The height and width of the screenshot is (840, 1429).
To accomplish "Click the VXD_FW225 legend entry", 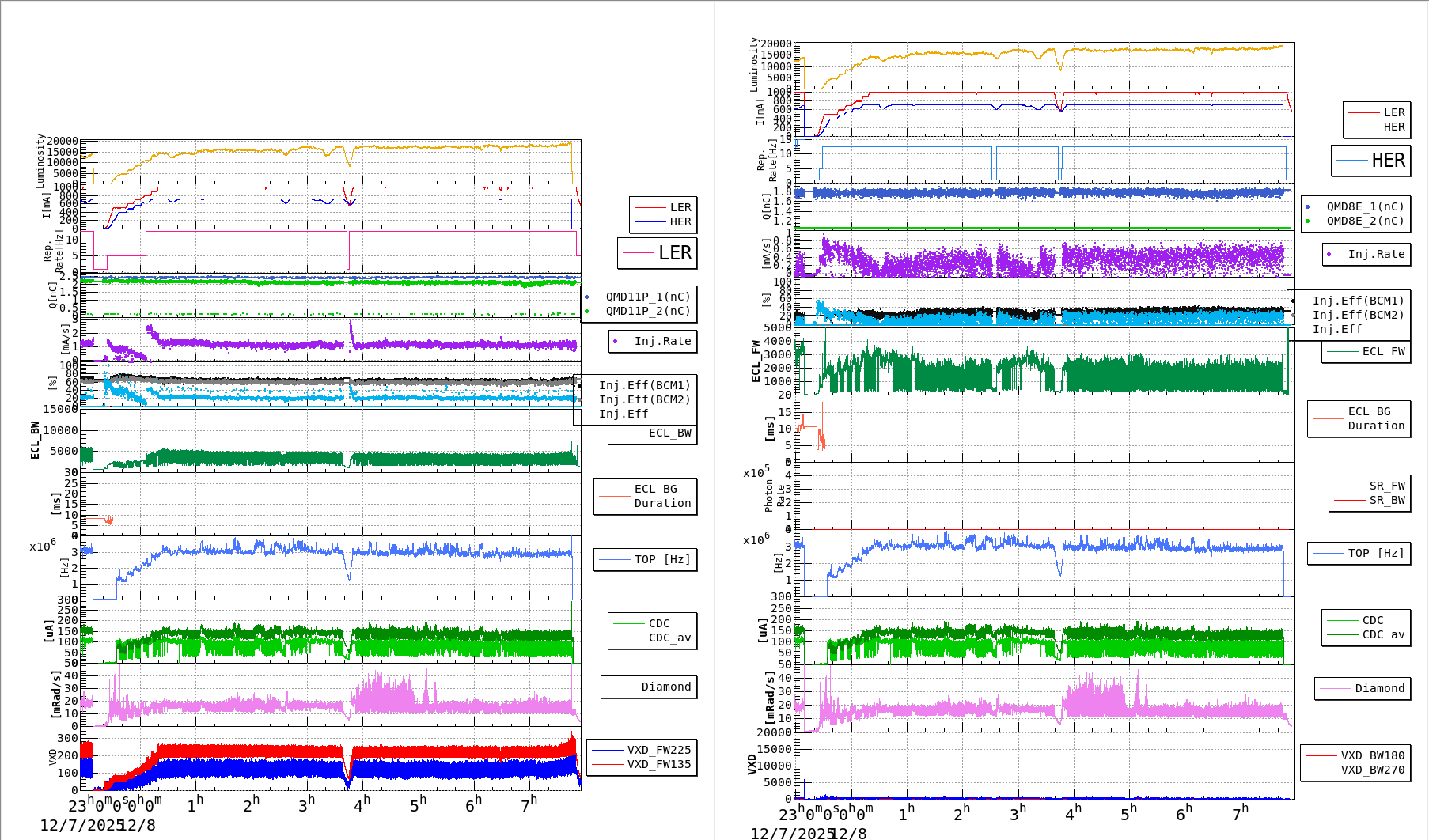I will (658, 750).
